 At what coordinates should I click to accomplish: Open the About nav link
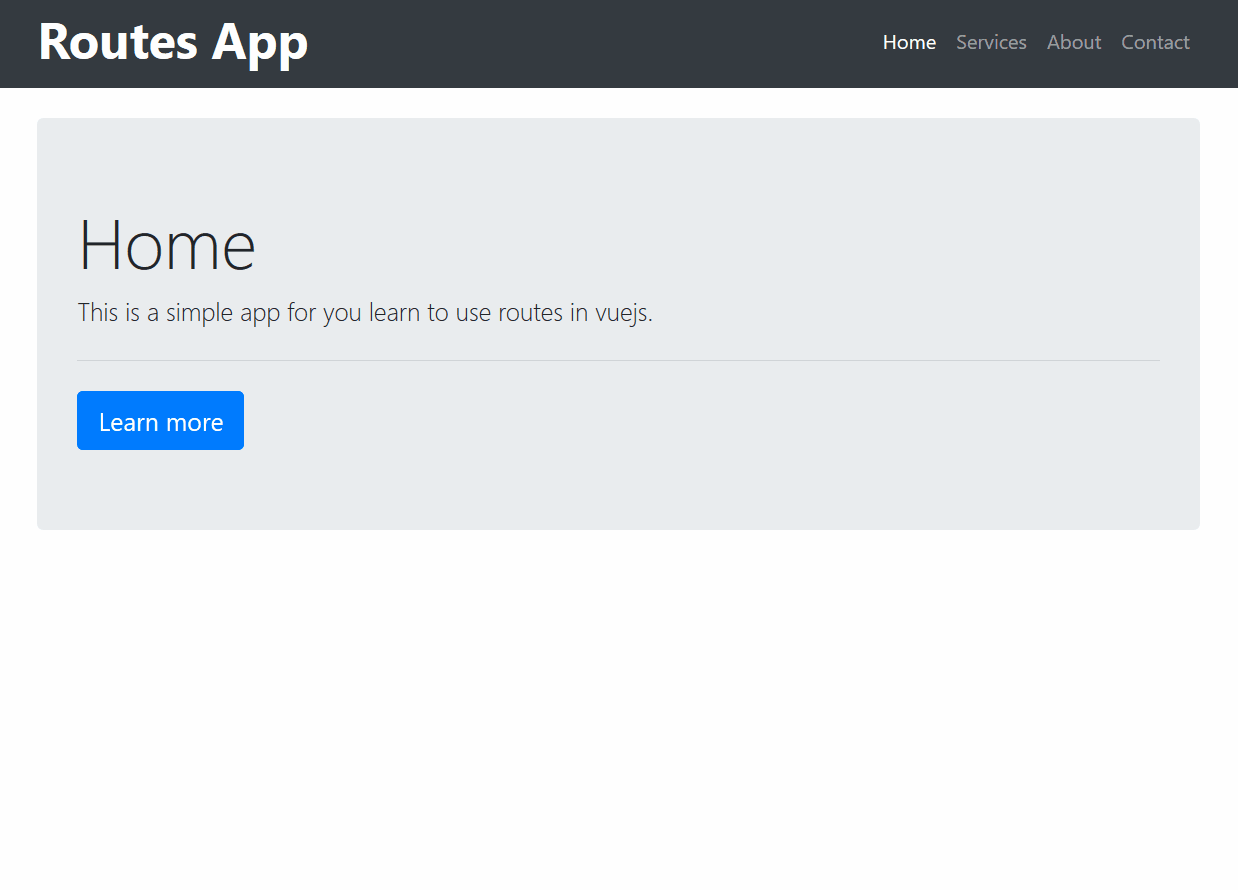[x=1074, y=42]
